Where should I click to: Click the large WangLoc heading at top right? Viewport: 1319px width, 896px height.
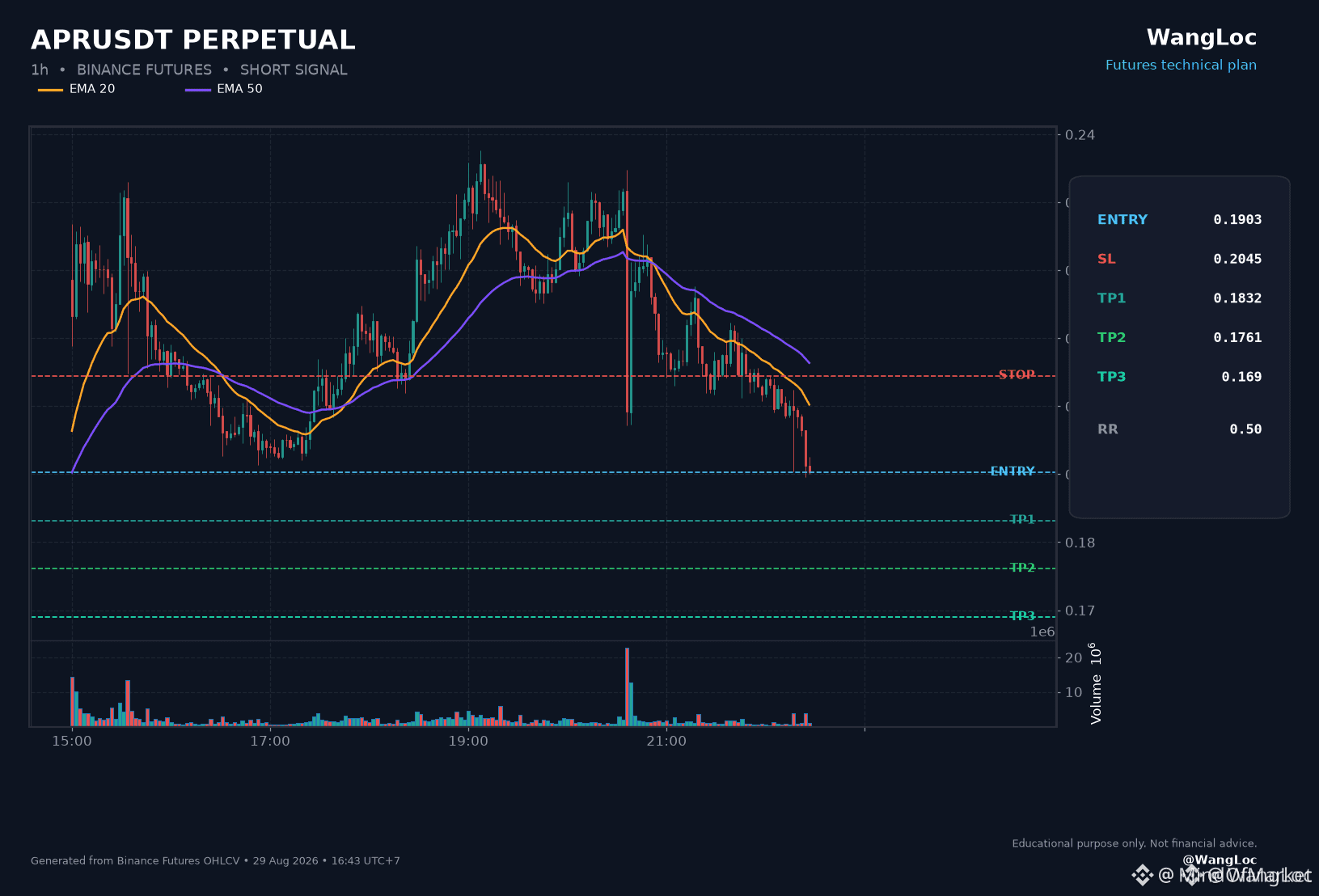coord(1202,38)
